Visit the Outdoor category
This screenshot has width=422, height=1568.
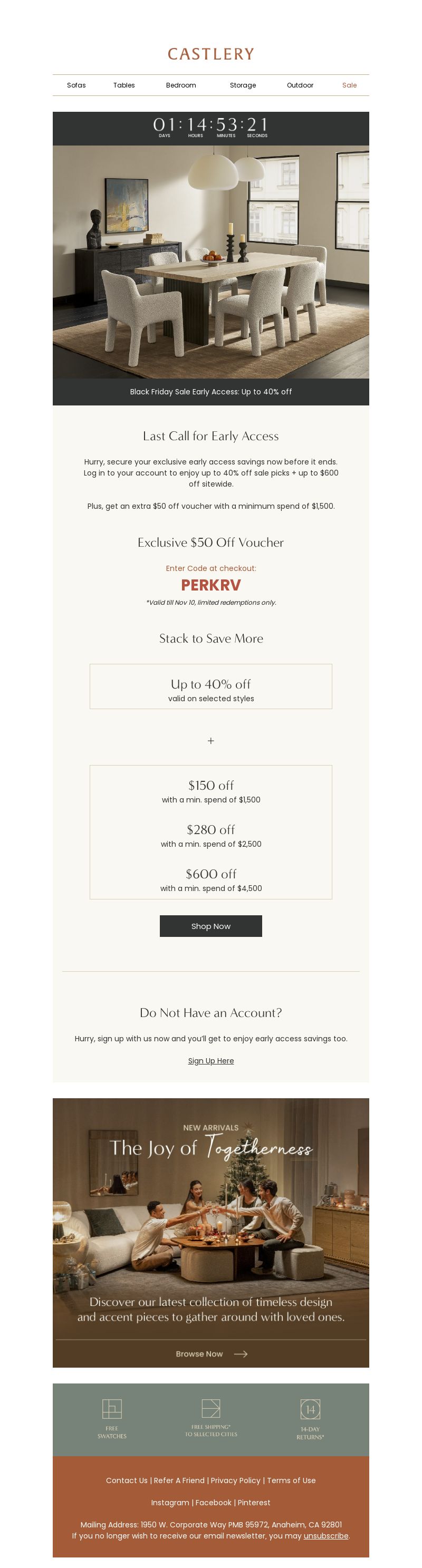coord(300,85)
